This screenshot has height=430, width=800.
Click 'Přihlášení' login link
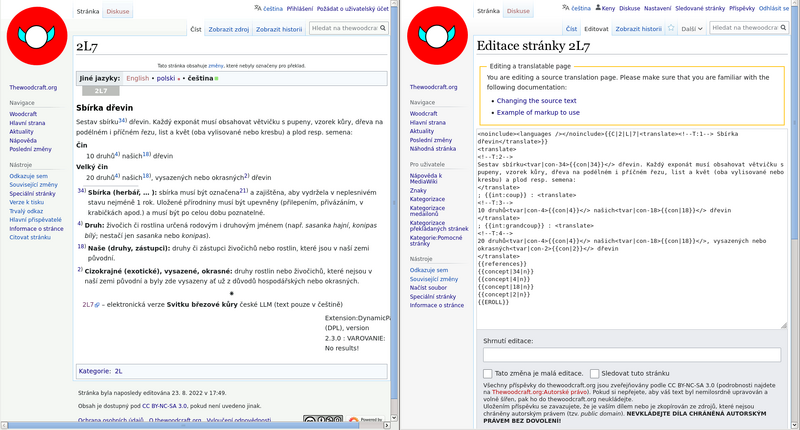(x=300, y=9)
